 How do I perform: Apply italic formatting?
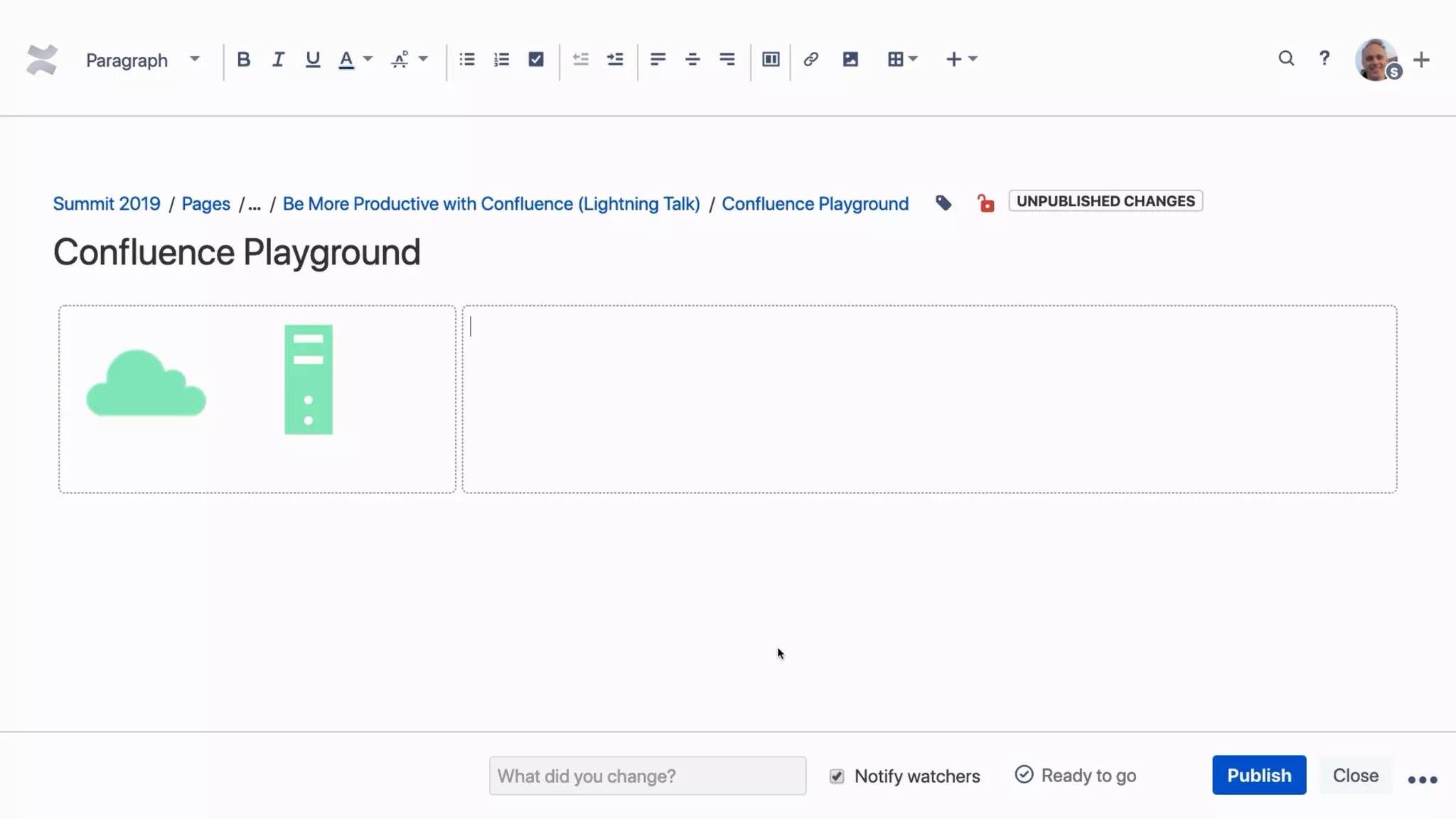point(278,60)
